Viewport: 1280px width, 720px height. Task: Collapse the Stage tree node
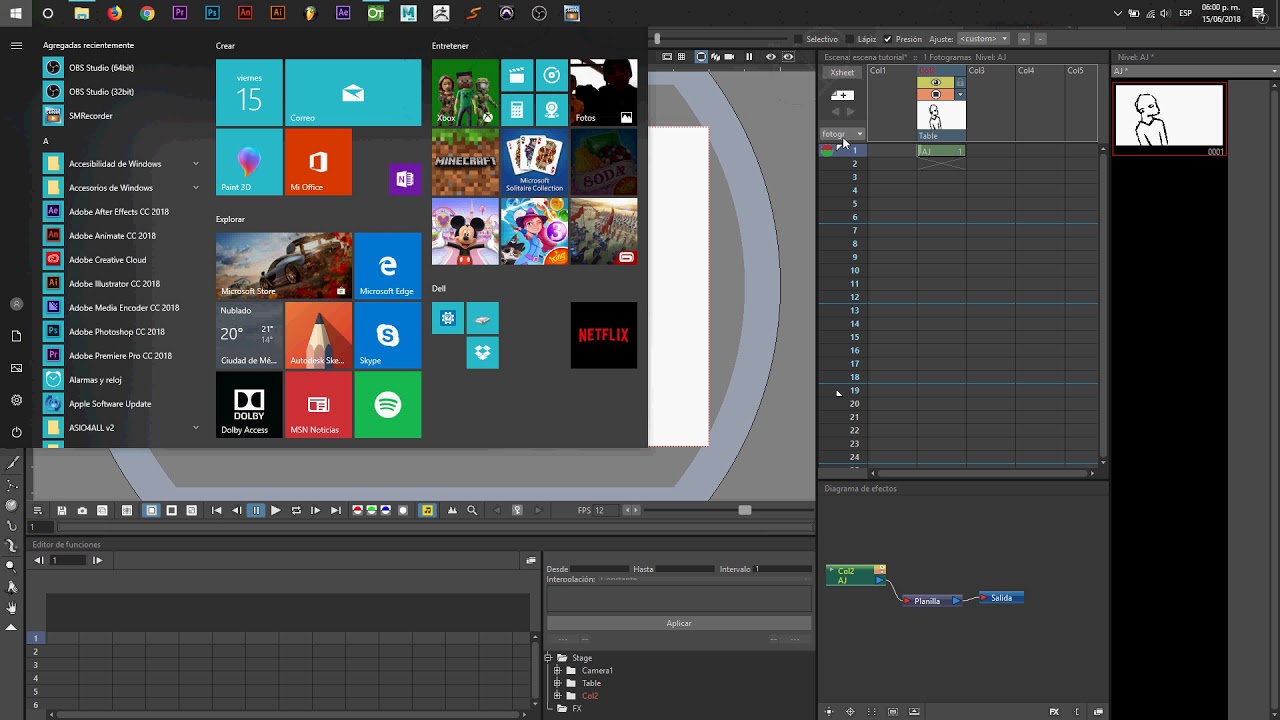(x=548, y=658)
